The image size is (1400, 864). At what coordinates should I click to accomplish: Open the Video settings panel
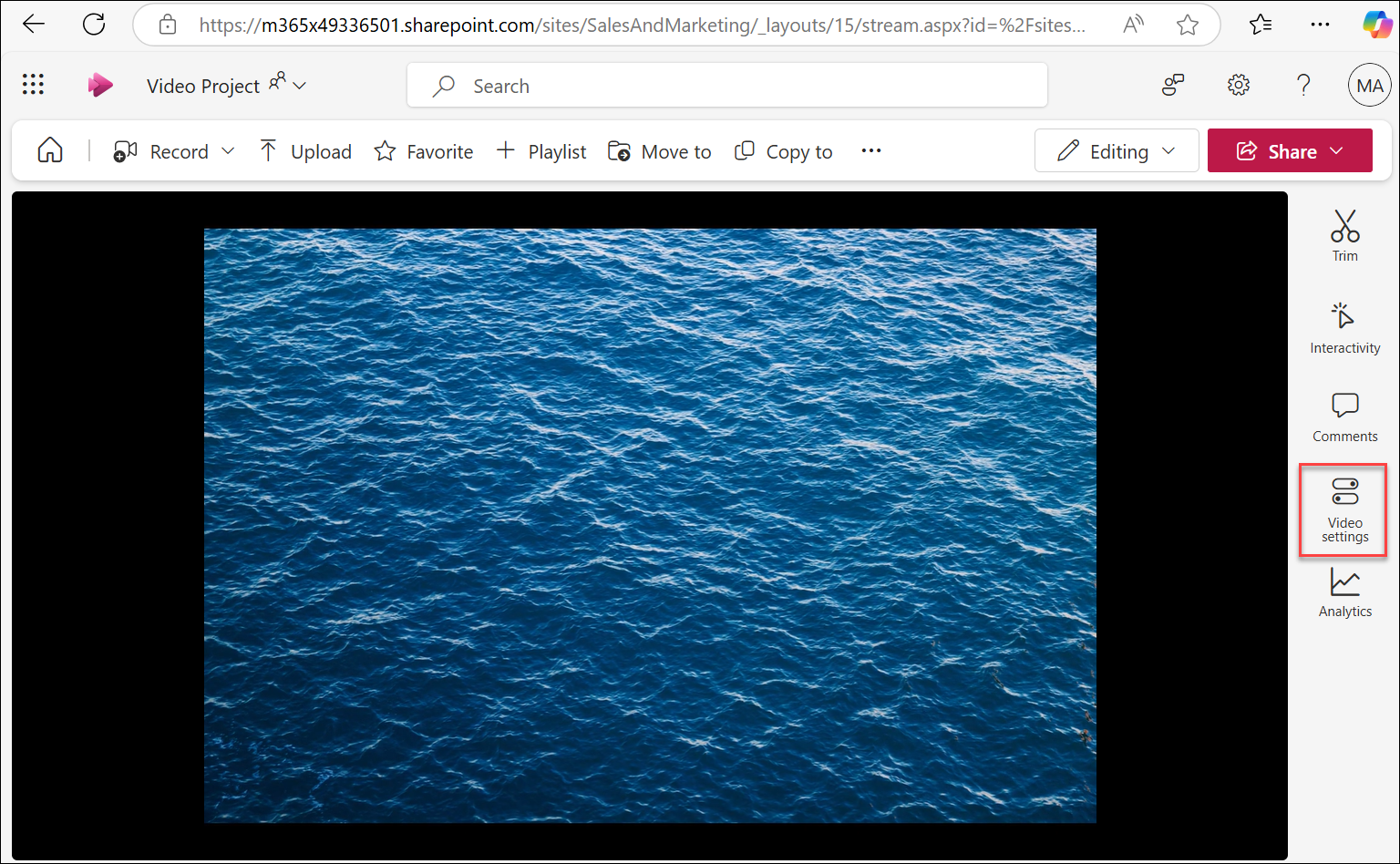(x=1343, y=509)
